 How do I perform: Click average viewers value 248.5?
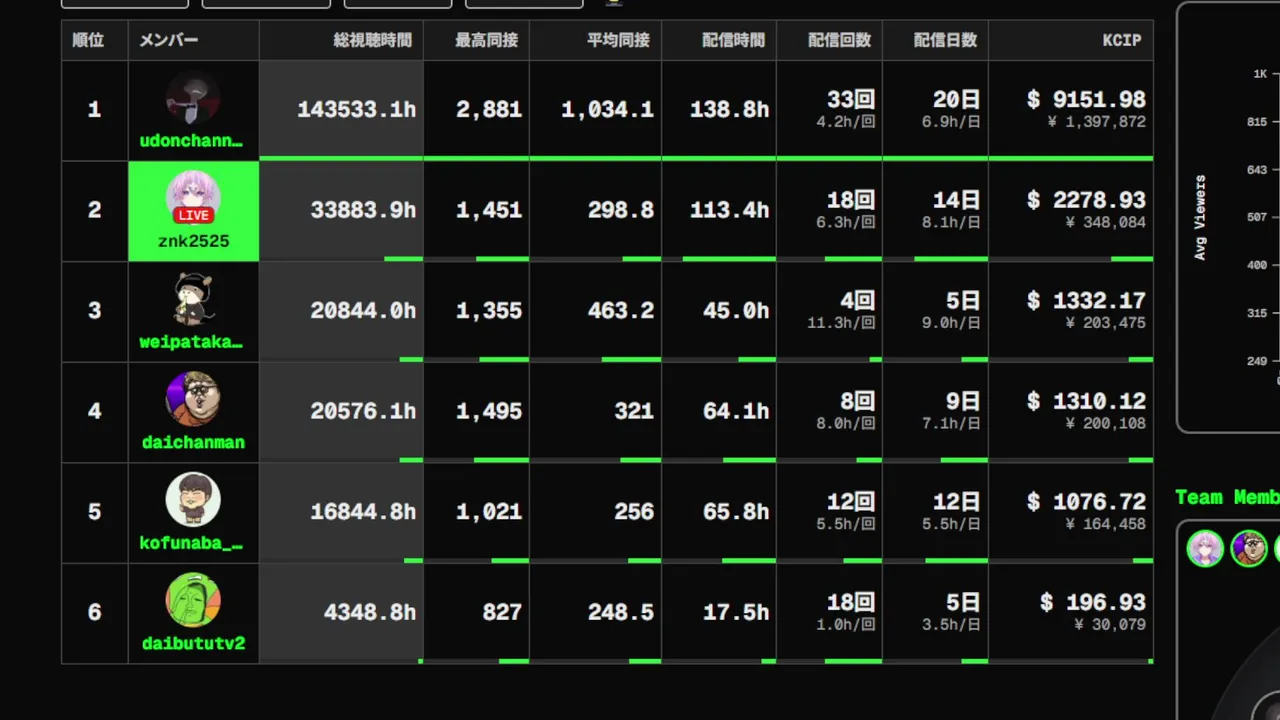point(621,612)
